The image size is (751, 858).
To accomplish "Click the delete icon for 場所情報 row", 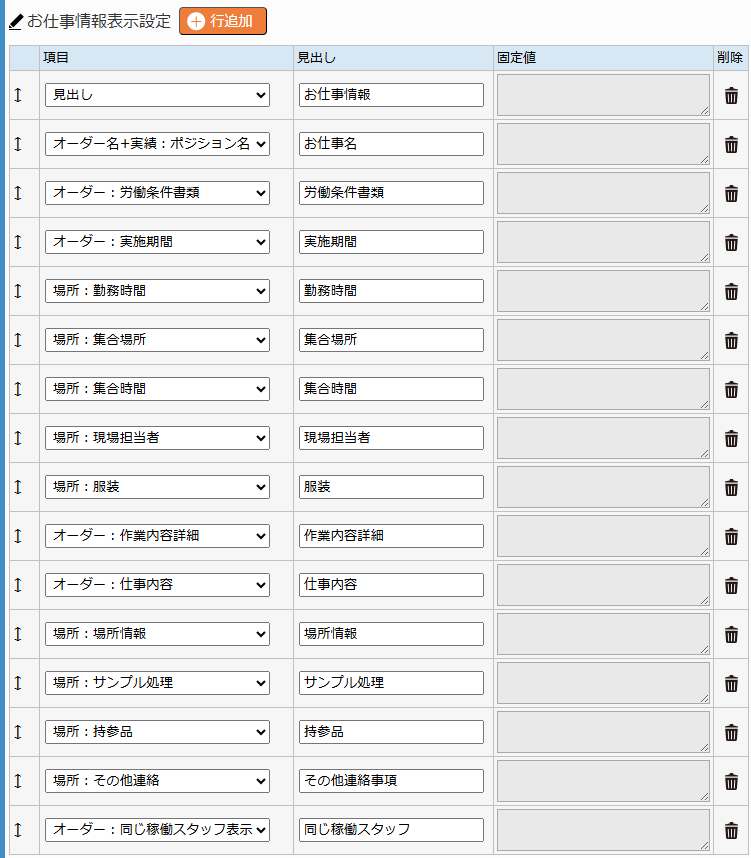I will (x=731, y=634).
